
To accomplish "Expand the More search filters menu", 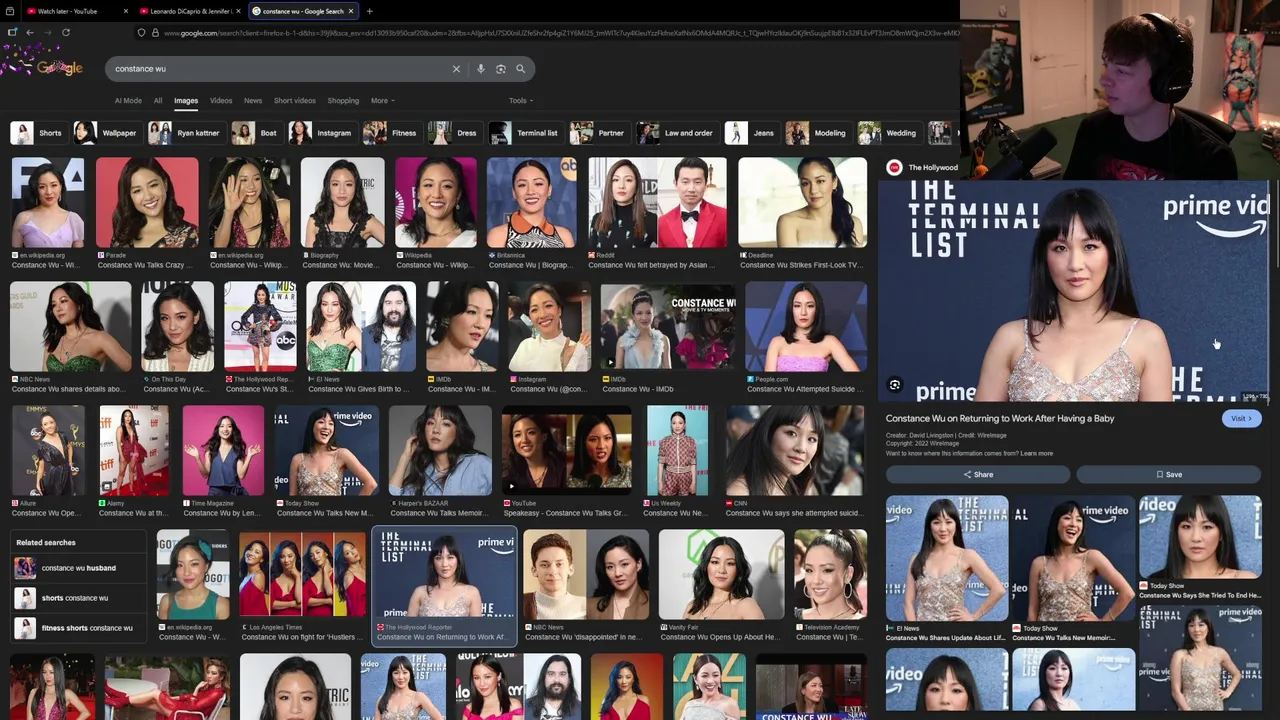I will point(383,101).
